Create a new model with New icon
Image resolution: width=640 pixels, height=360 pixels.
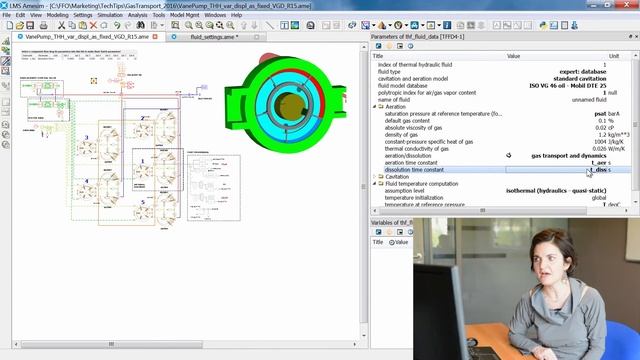pyautogui.click(x=10, y=25)
